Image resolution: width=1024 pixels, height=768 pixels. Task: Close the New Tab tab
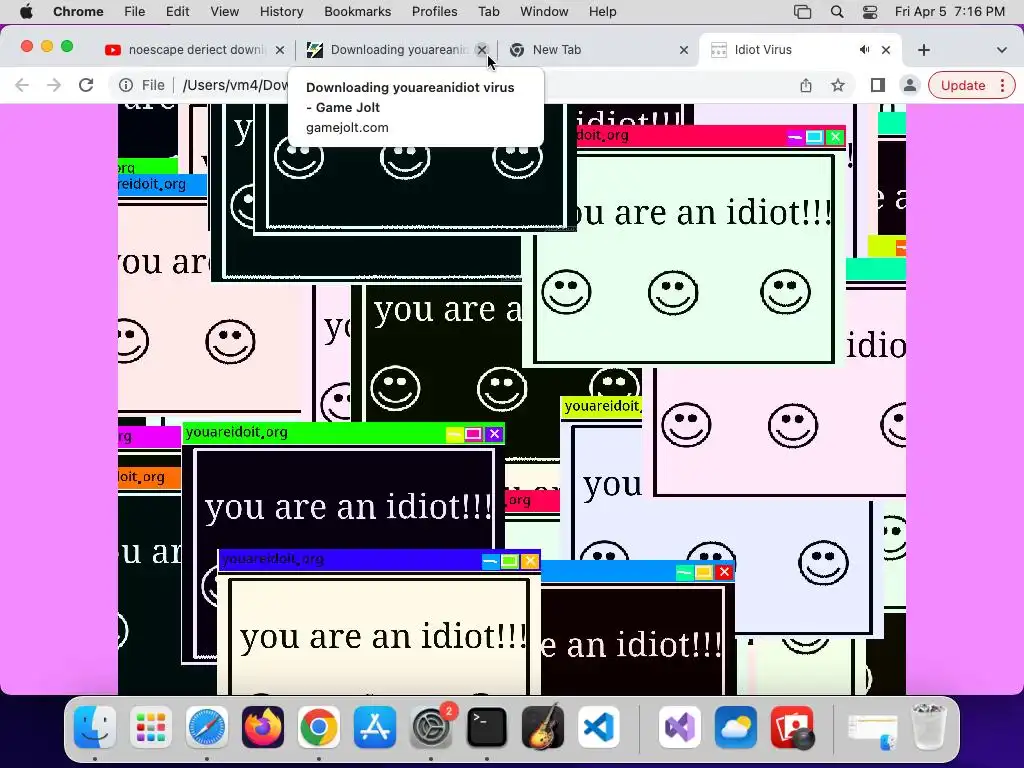pos(684,50)
